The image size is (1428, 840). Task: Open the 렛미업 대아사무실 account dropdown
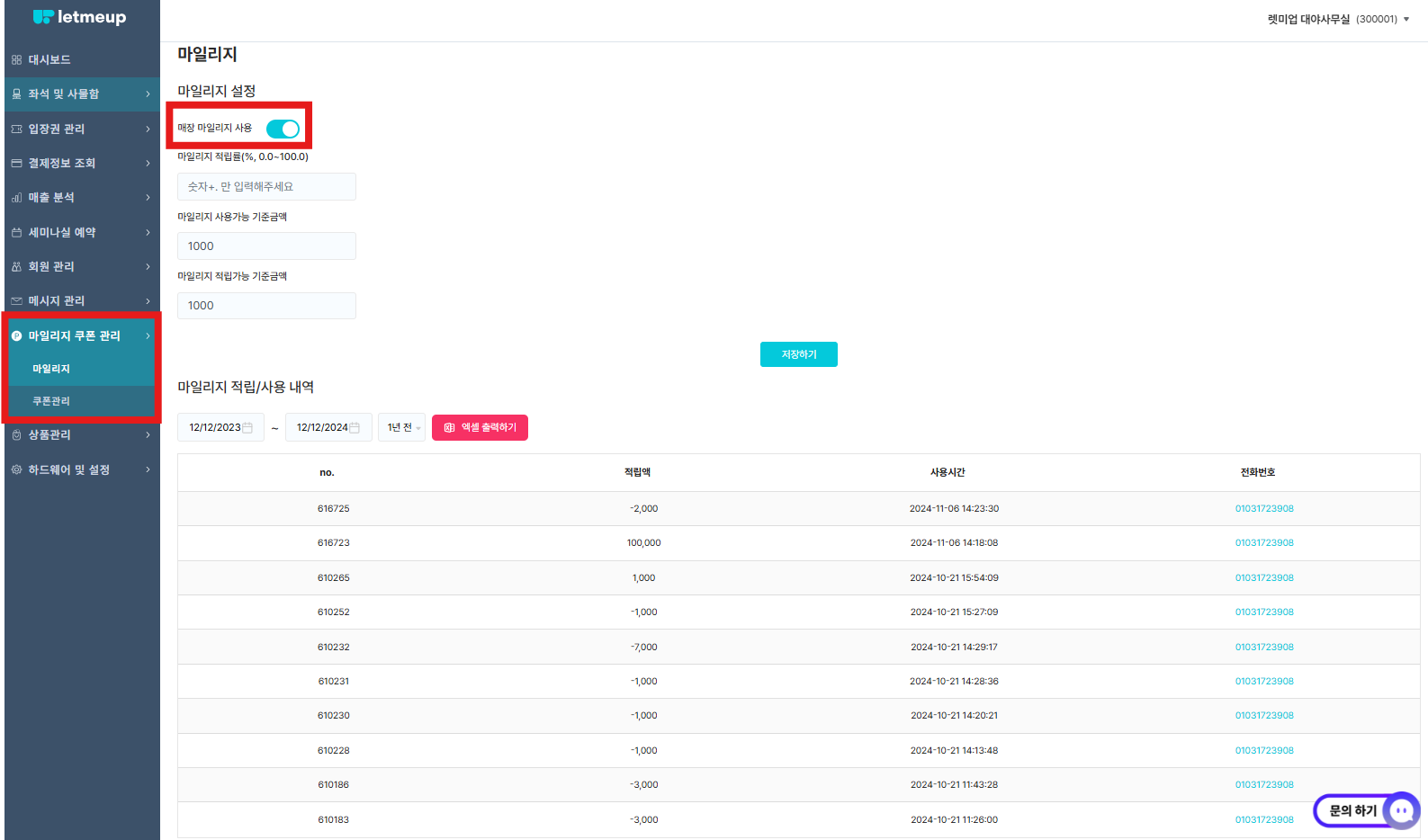pyautogui.click(x=1338, y=19)
